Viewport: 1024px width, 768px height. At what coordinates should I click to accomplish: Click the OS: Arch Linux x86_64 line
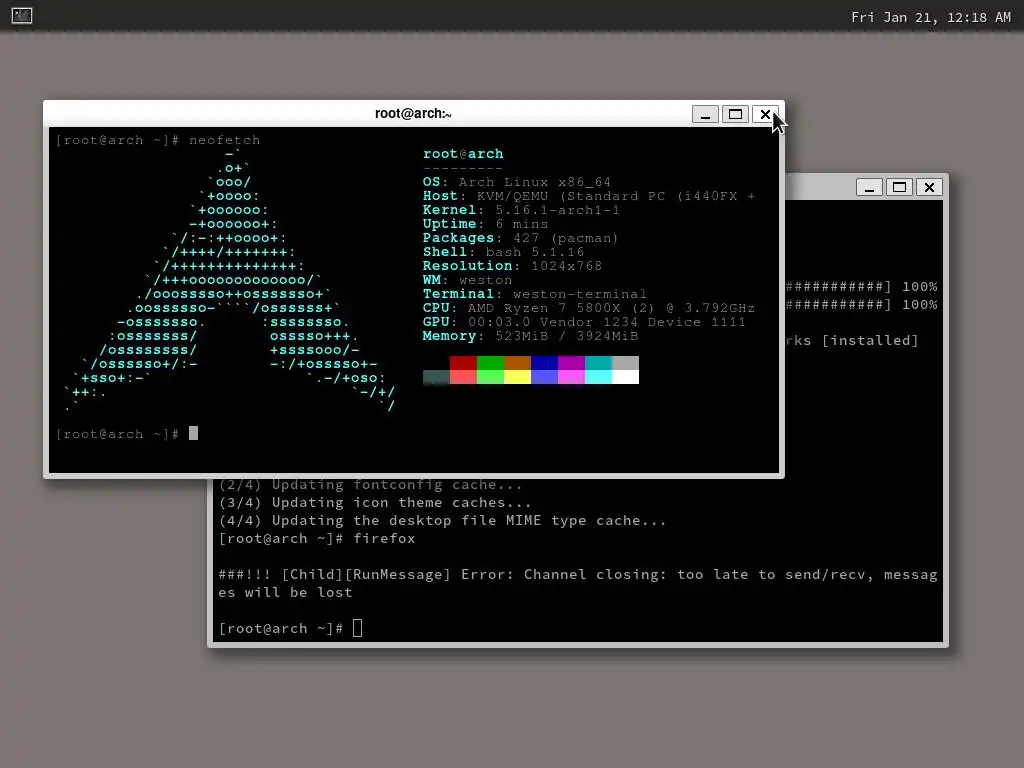tap(517, 182)
